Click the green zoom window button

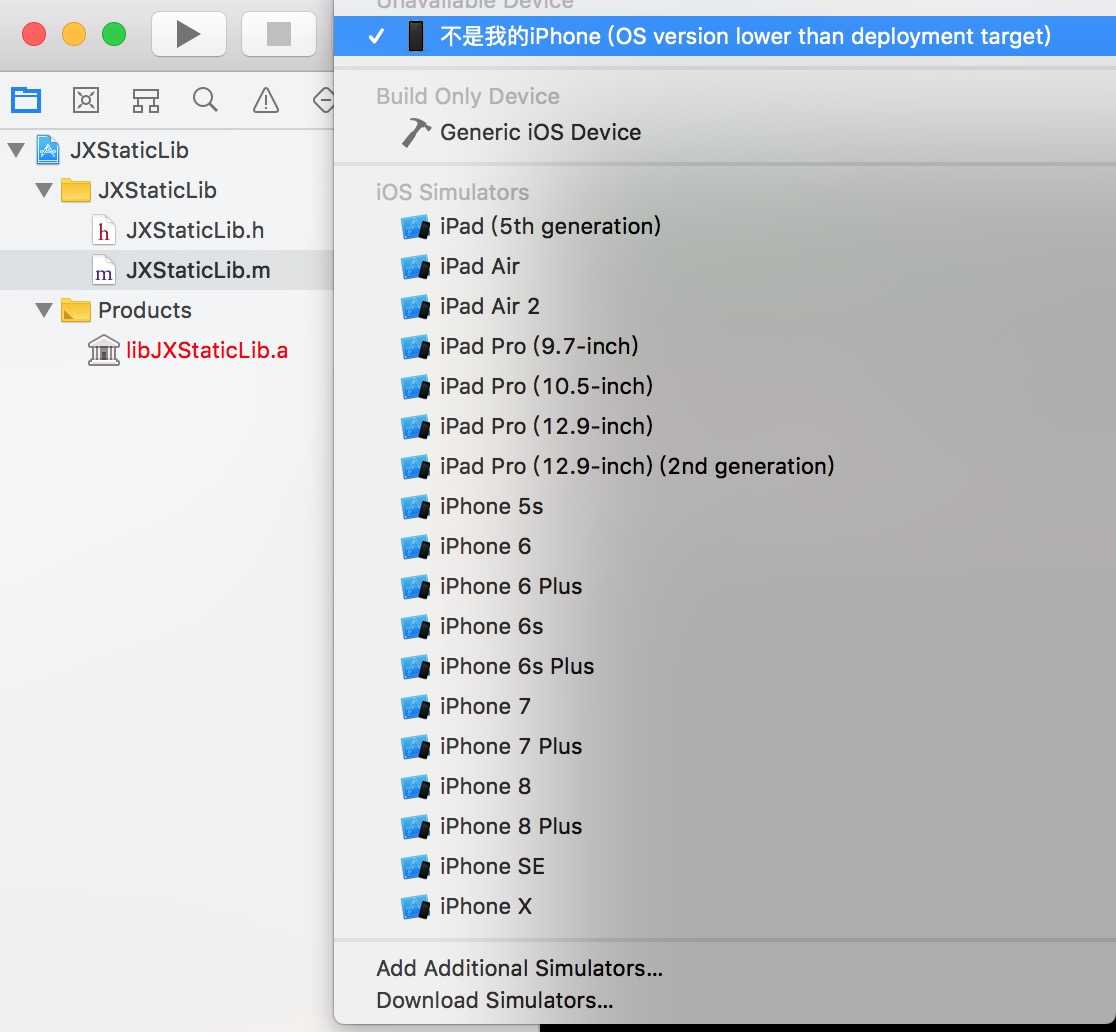(114, 34)
